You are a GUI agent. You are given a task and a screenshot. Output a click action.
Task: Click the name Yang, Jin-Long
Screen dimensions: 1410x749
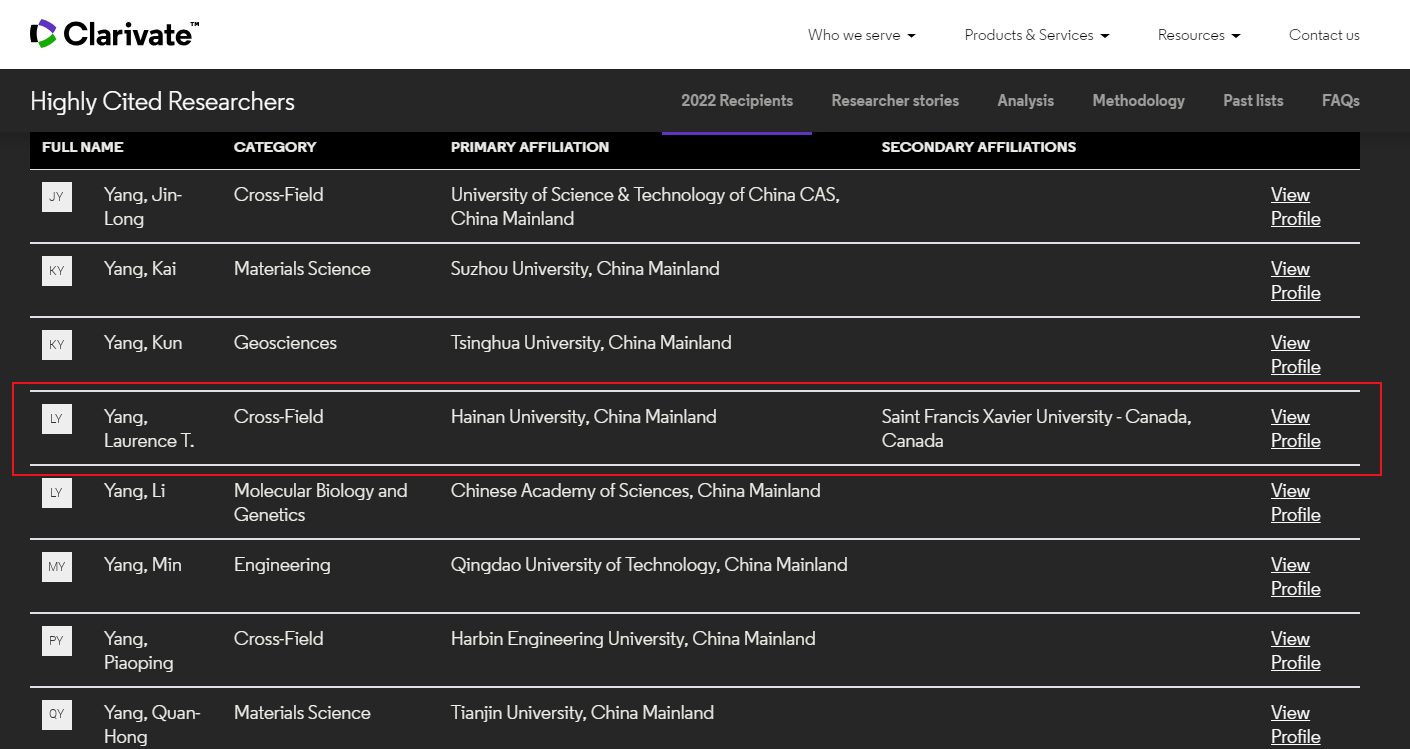pyautogui.click(x=143, y=207)
